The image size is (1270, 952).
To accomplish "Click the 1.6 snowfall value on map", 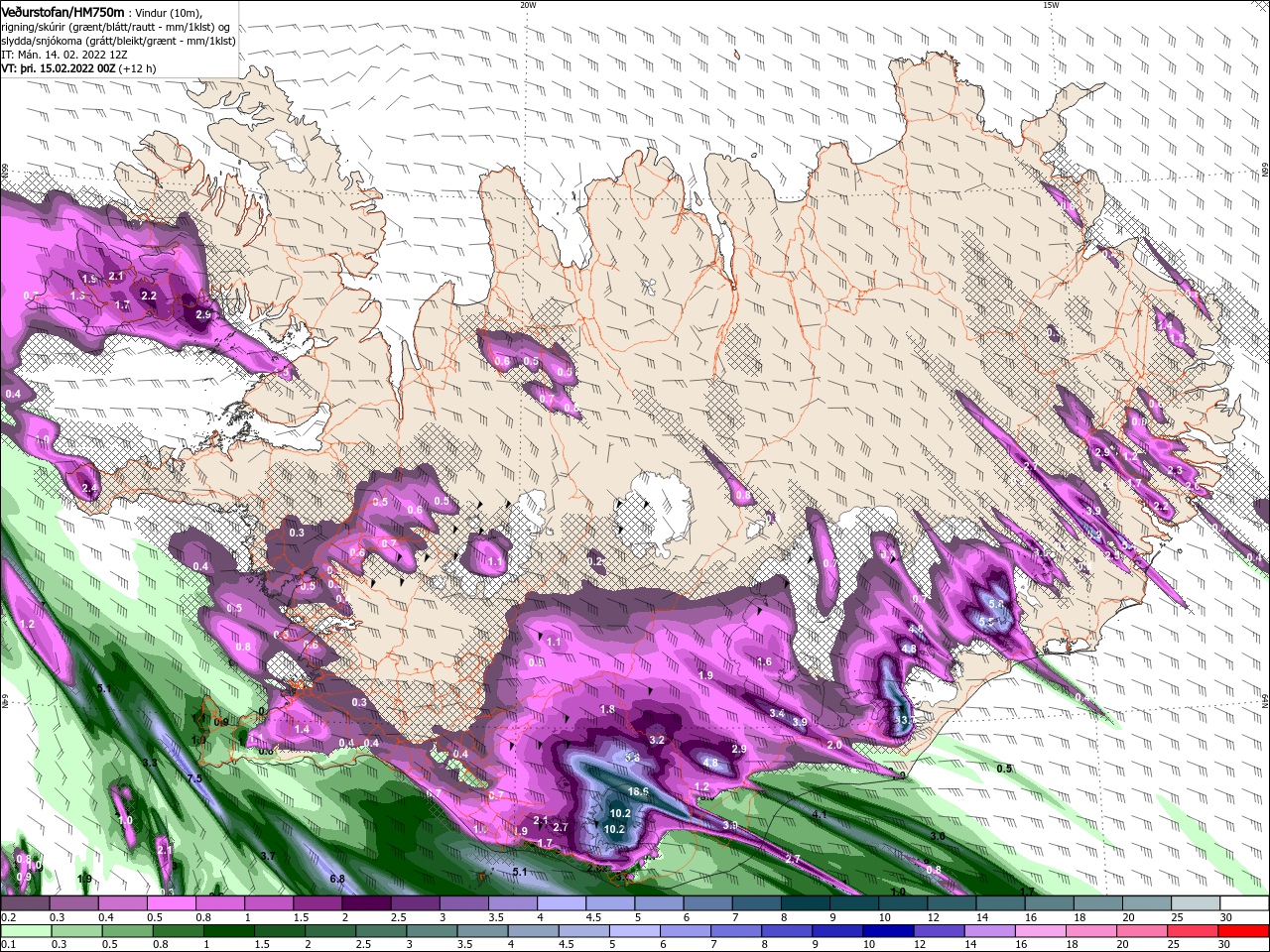I will coord(764,662).
